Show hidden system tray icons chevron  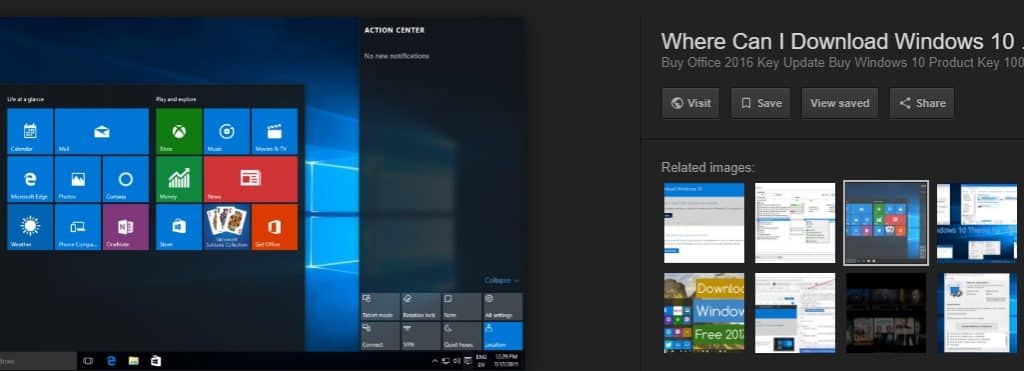point(435,361)
